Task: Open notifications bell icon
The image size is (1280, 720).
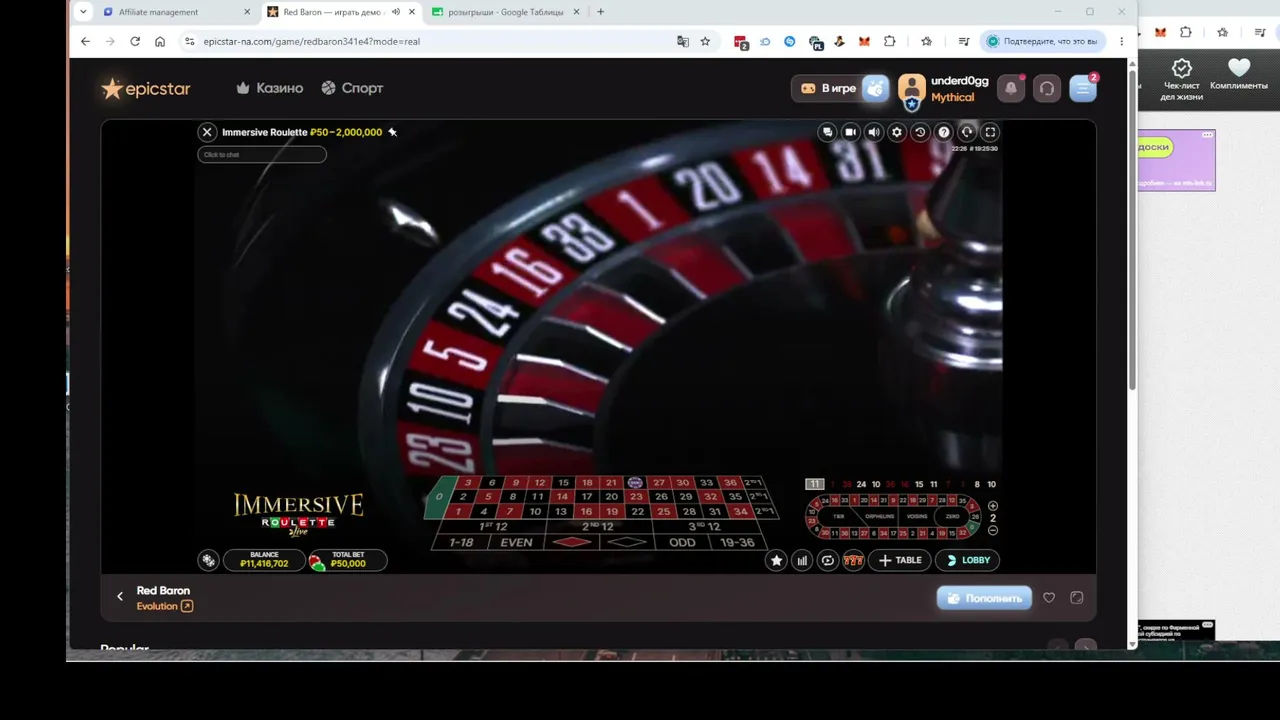Action: pos(1011,88)
